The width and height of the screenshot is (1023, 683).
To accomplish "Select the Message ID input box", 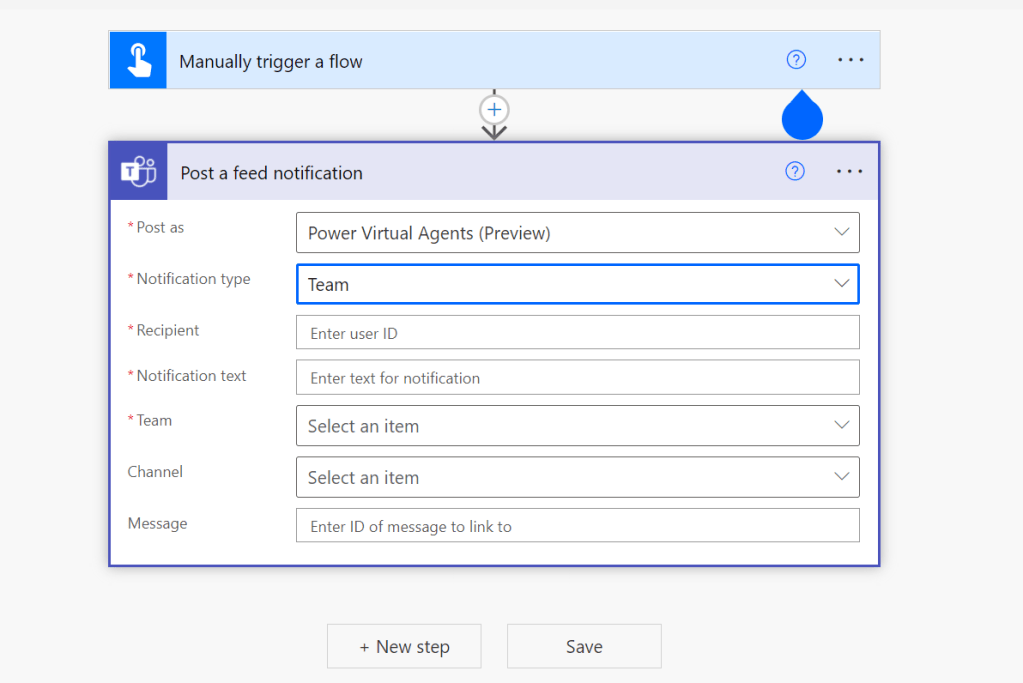I will click(577, 526).
